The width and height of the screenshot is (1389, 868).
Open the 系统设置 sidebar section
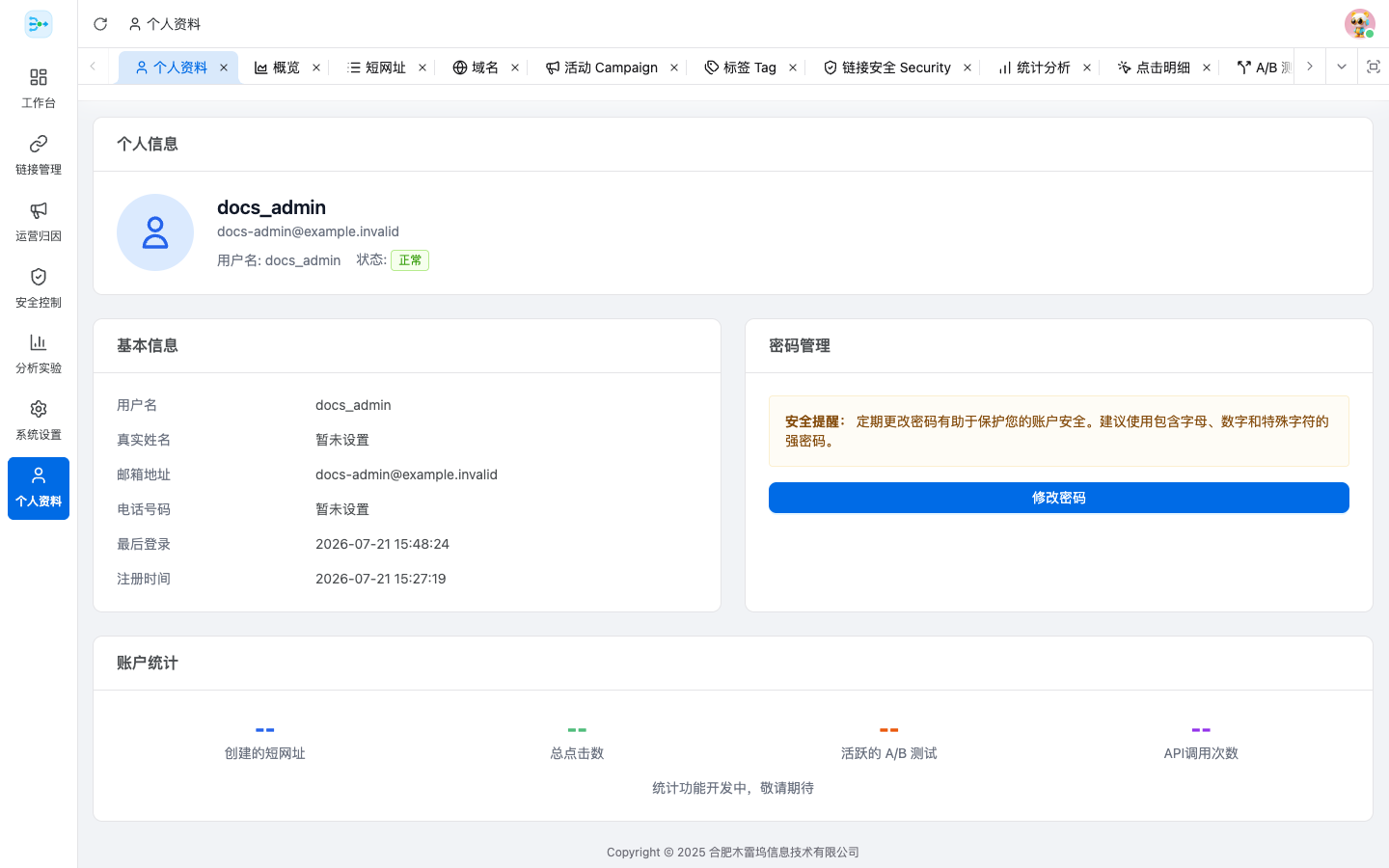coord(39,420)
